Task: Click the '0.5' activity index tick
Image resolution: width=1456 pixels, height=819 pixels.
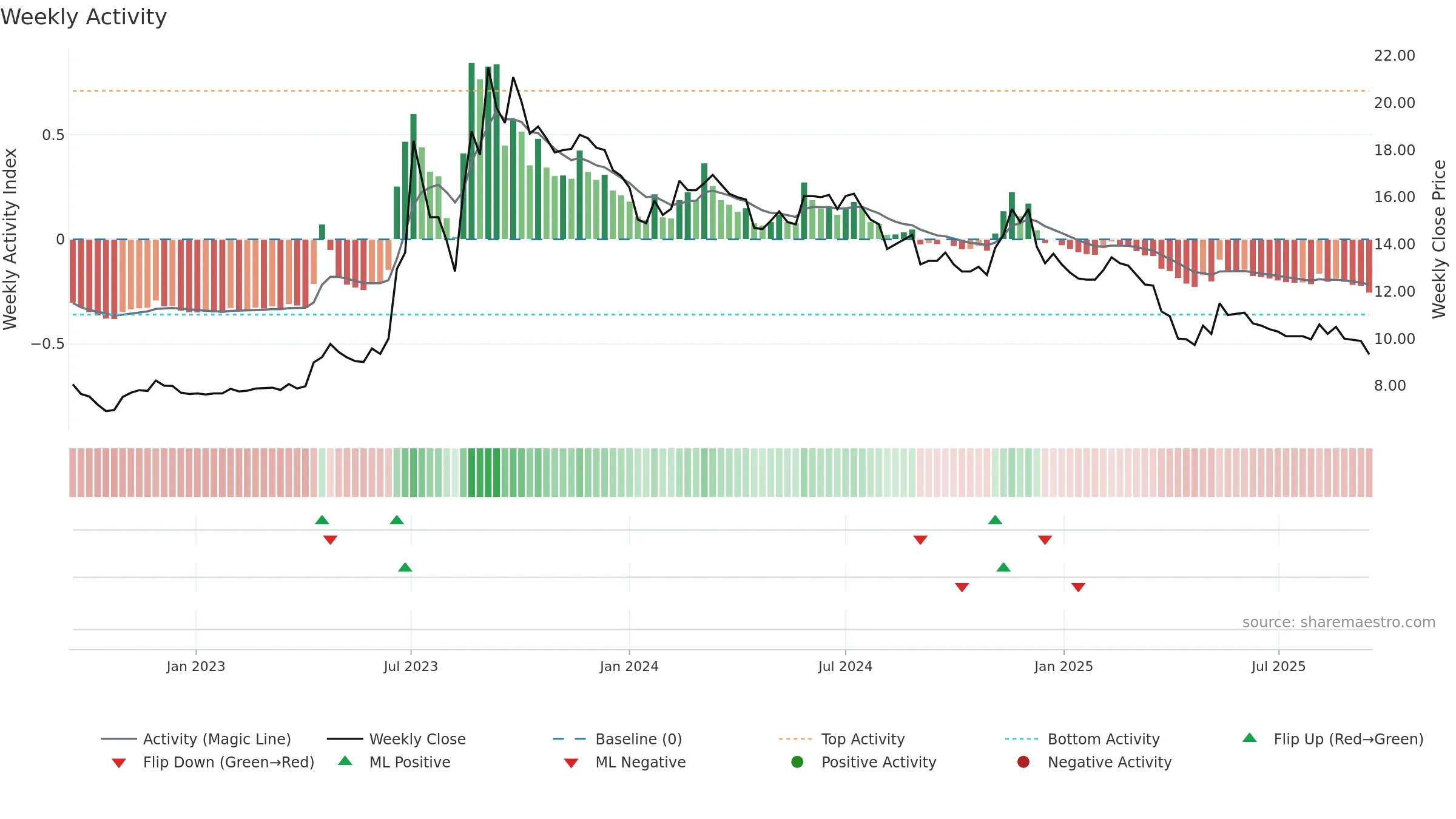Action: pyautogui.click(x=53, y=135)
